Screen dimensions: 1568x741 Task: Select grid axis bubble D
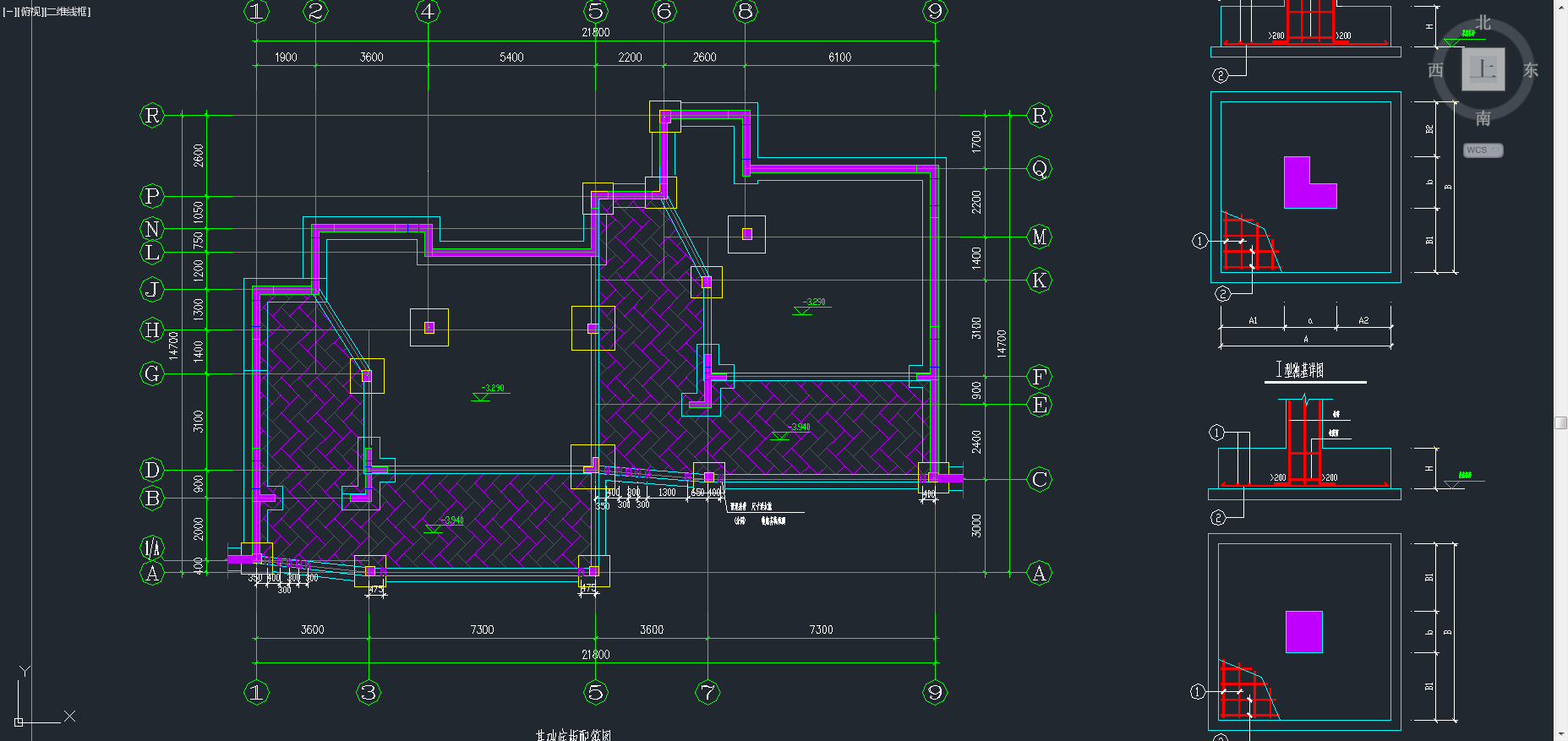[152, 470]
